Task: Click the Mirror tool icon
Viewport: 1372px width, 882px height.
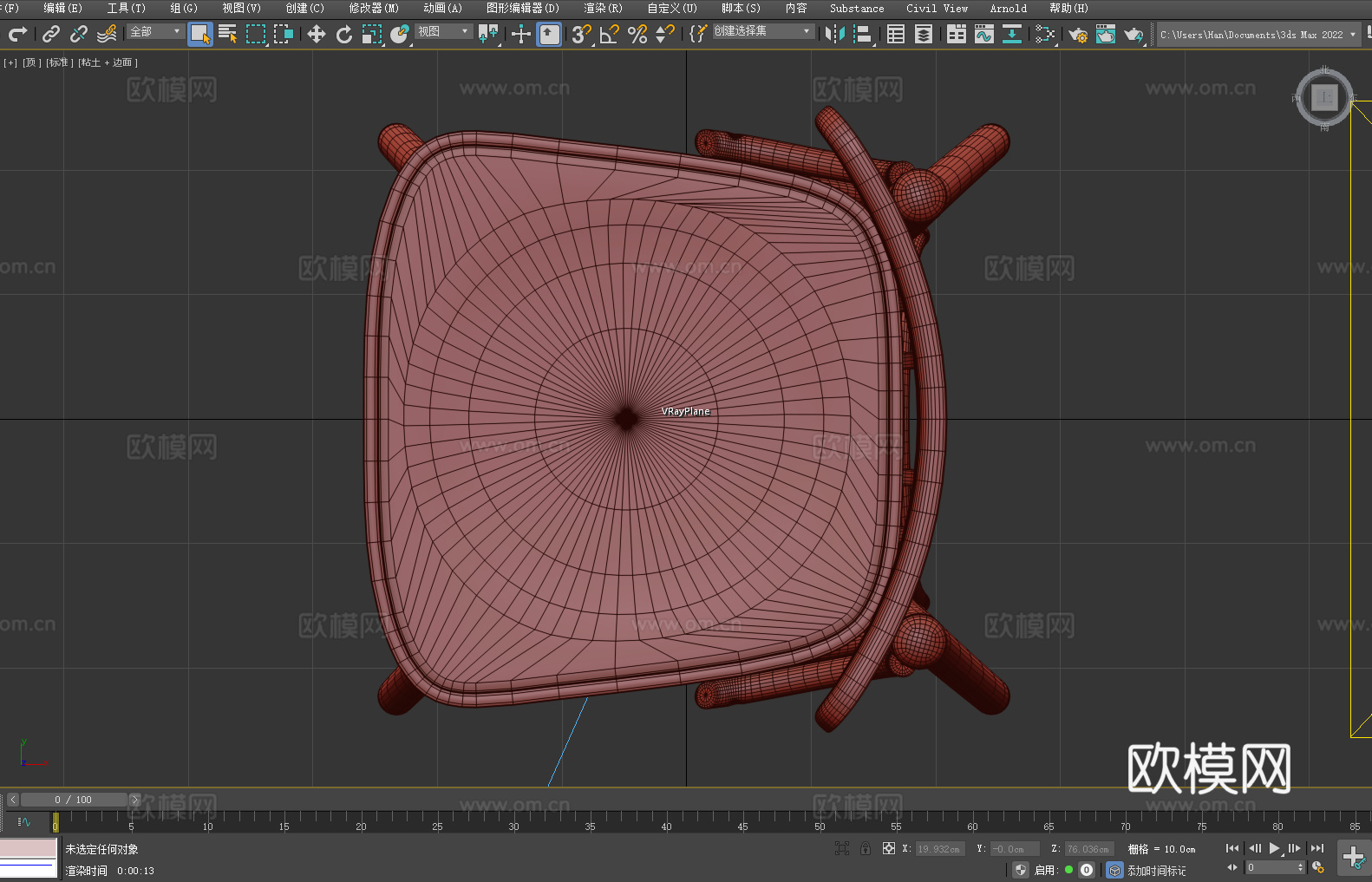Action: pos(835,34)
